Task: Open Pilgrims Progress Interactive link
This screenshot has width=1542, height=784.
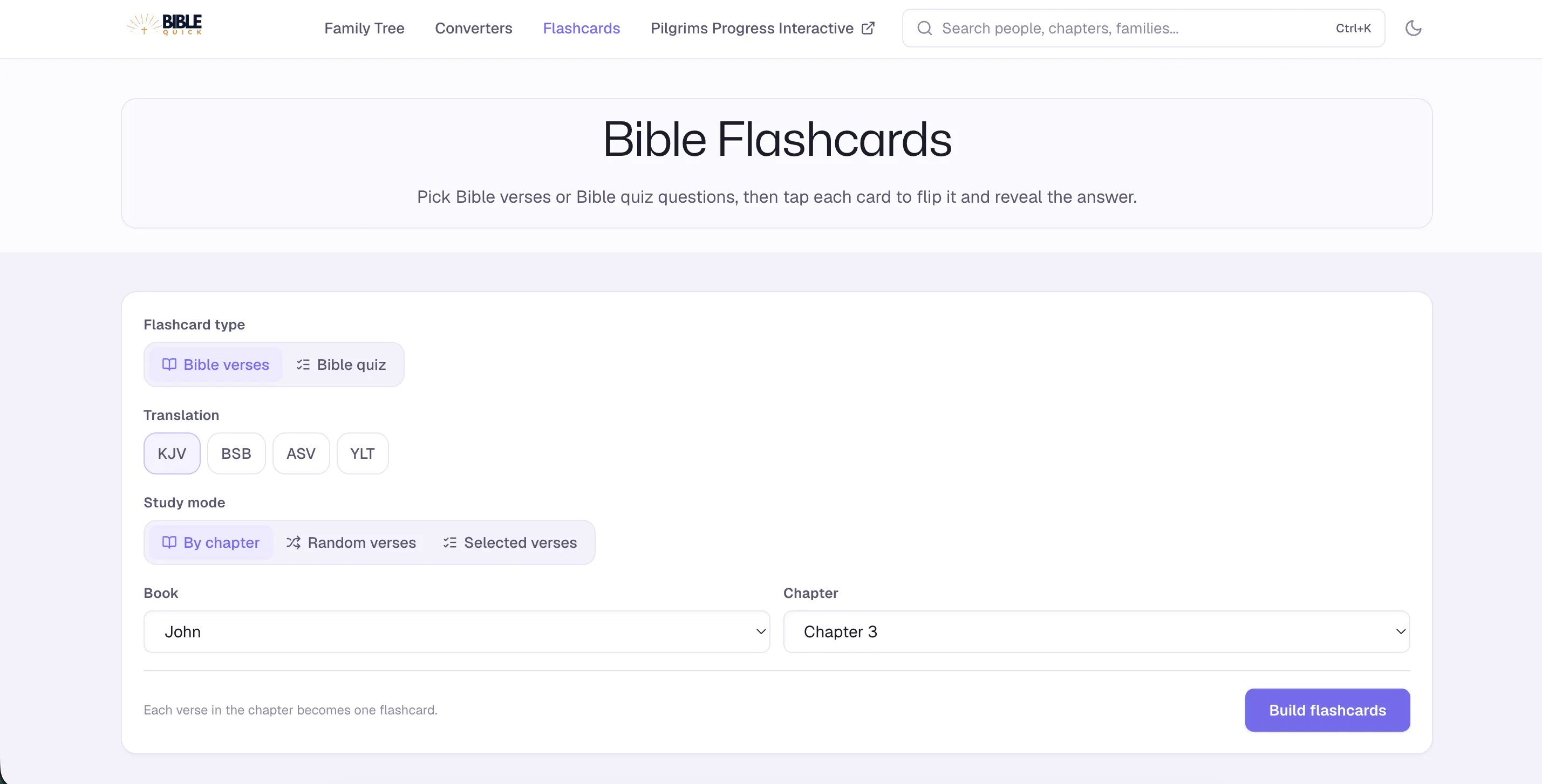Action: click(762, 28)
